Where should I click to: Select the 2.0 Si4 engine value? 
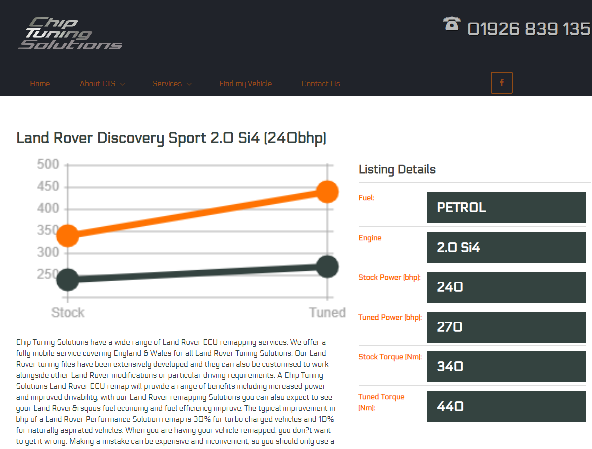coord(506,247)
